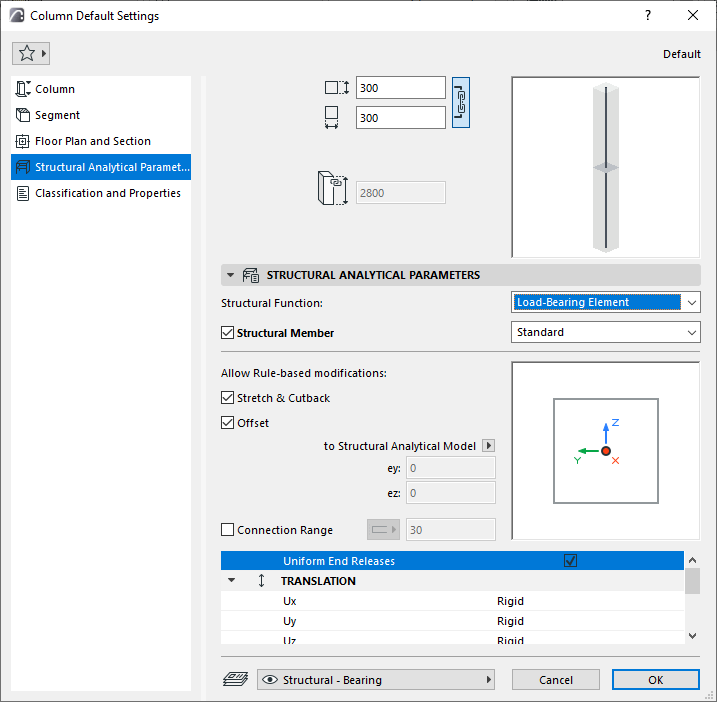Viewport: 717px width, 702px height.
Task: Select the Ux Rigid row
Action: pyautogui.click(x=452, y=600)
